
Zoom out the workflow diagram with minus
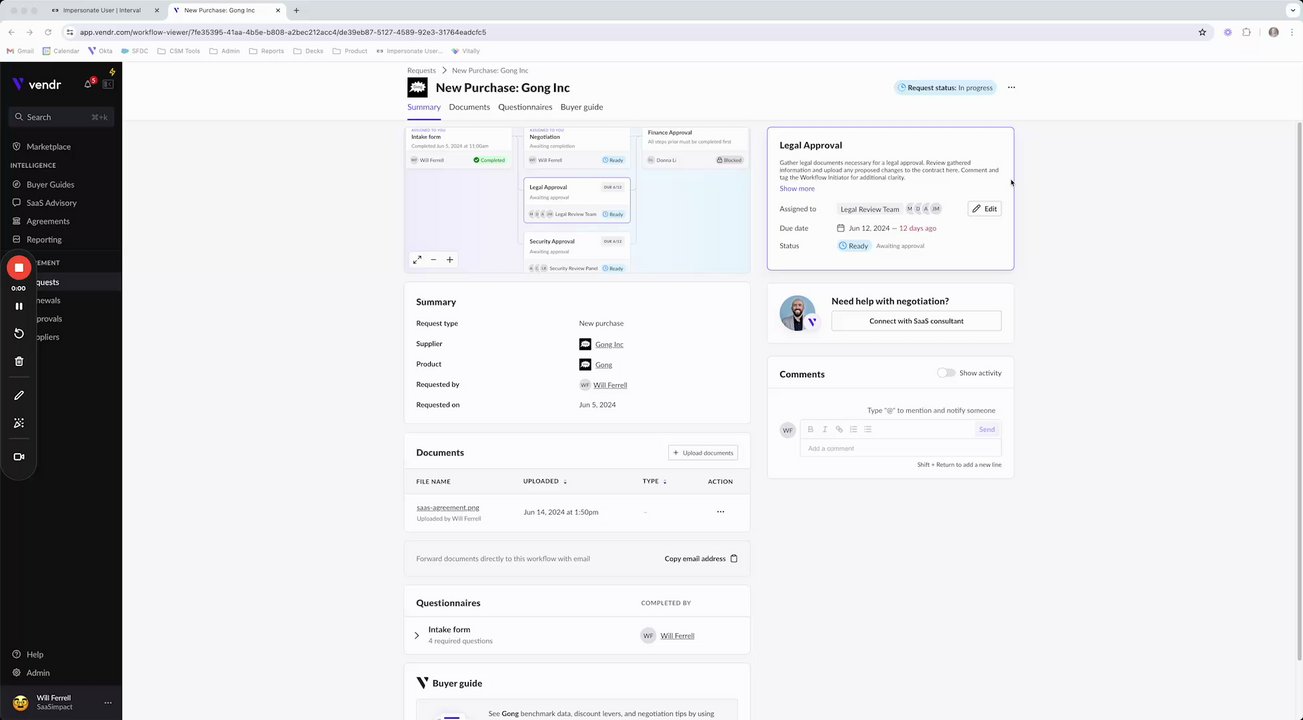click(x=433, y=259)
